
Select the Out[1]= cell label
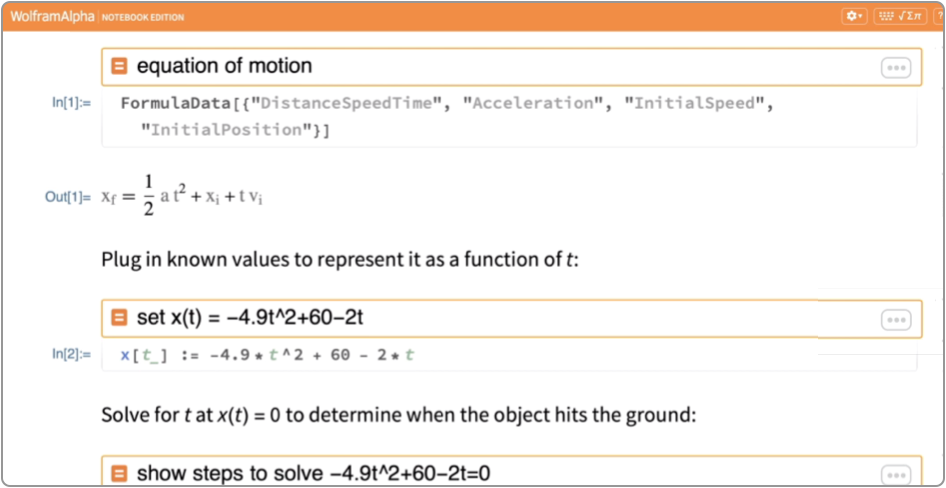click(x=68, y=197)
